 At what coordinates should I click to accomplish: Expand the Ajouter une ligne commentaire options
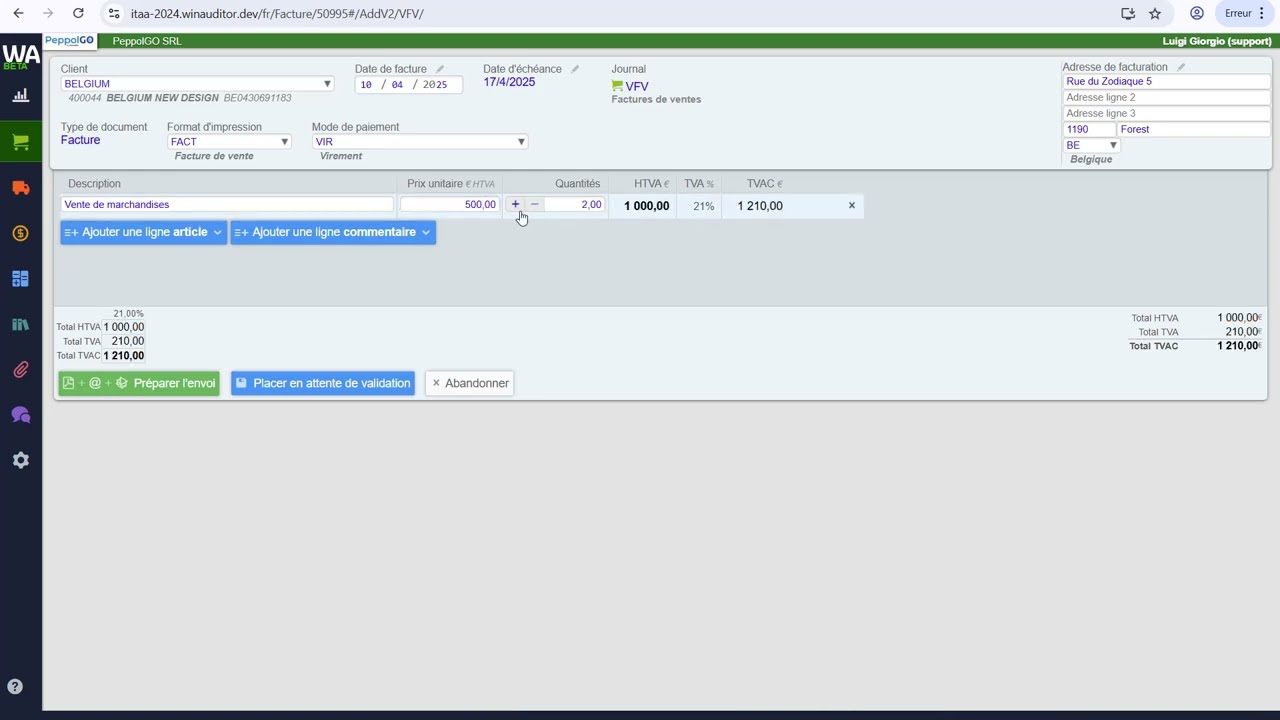tap(426, 232)
